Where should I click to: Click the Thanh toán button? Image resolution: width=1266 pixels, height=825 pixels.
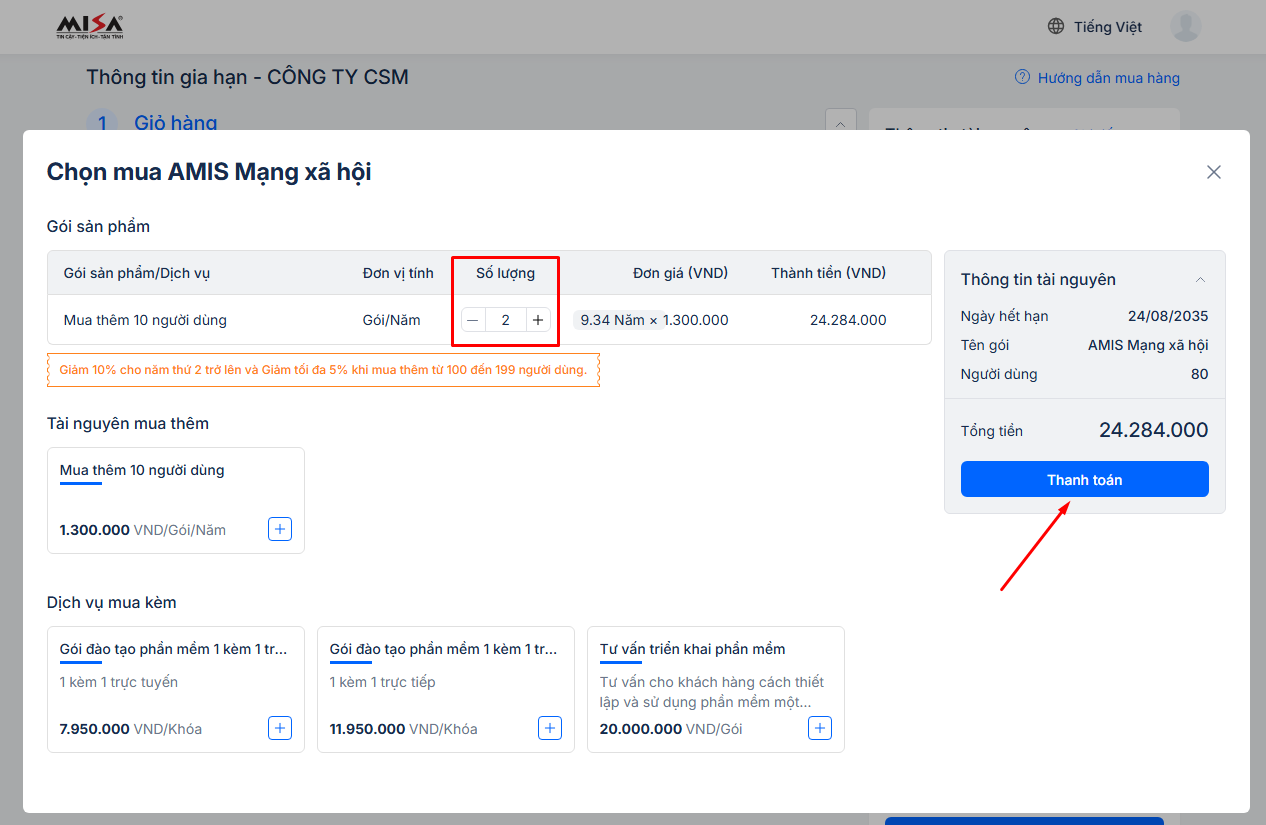click(1085, 479)
